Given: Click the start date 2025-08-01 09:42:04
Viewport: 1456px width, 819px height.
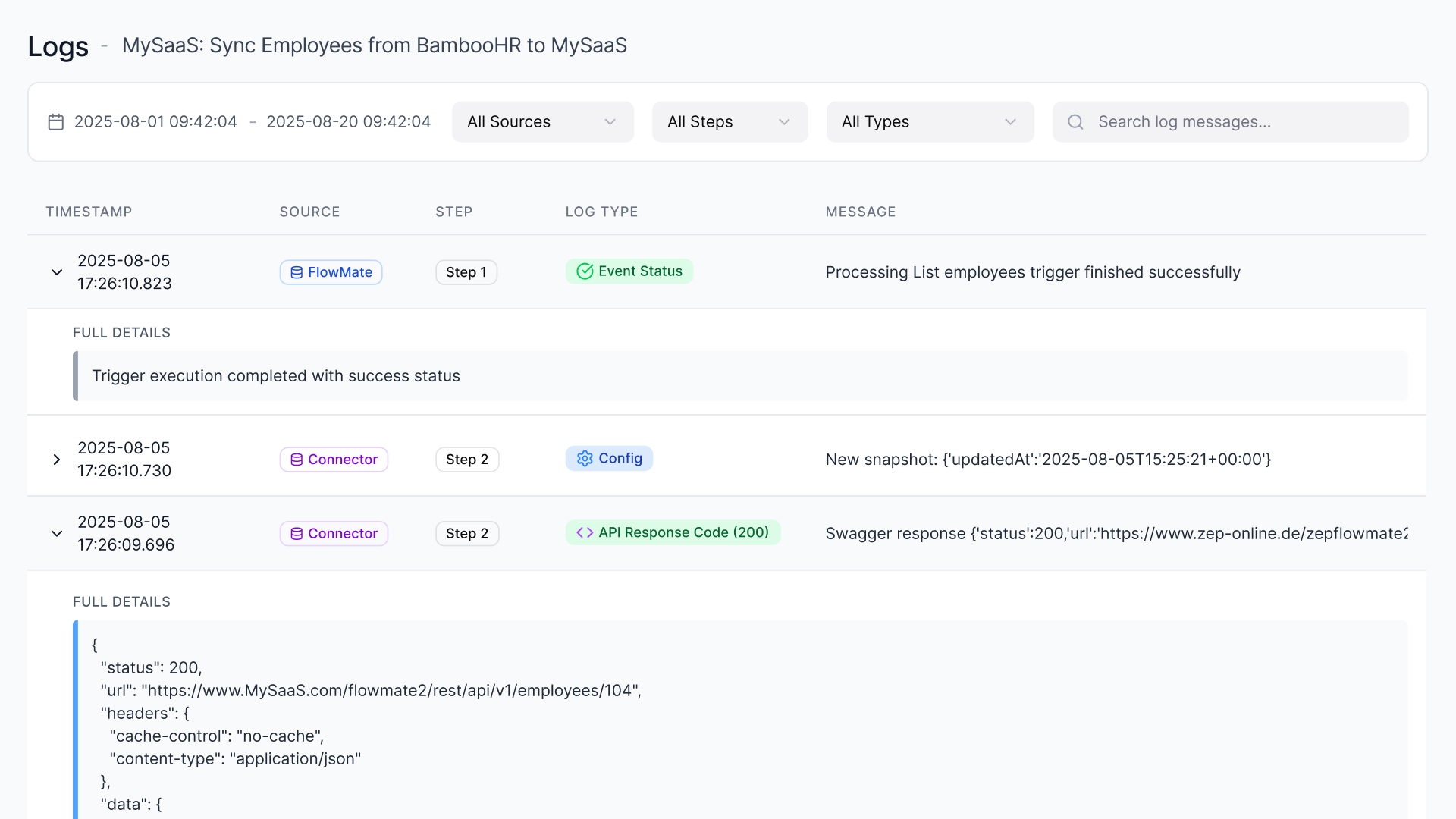Looking at the screenshot, I should 155,122.
